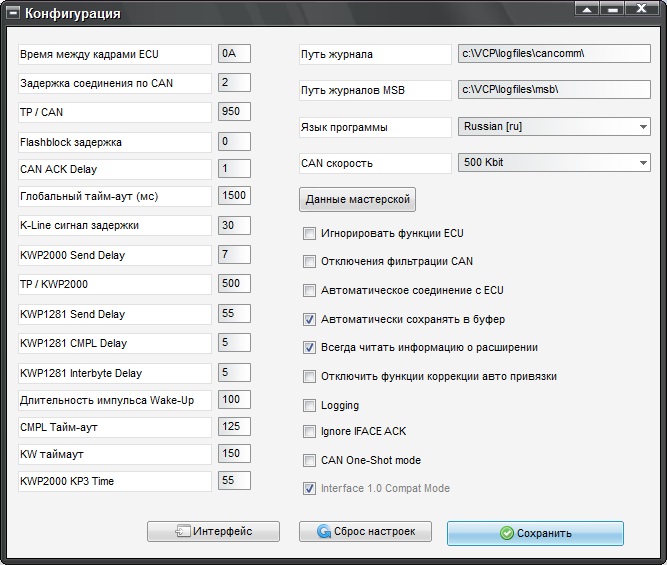Click the interface icon on Интерфейс button
667x565 pixels.
pos(183,531)
